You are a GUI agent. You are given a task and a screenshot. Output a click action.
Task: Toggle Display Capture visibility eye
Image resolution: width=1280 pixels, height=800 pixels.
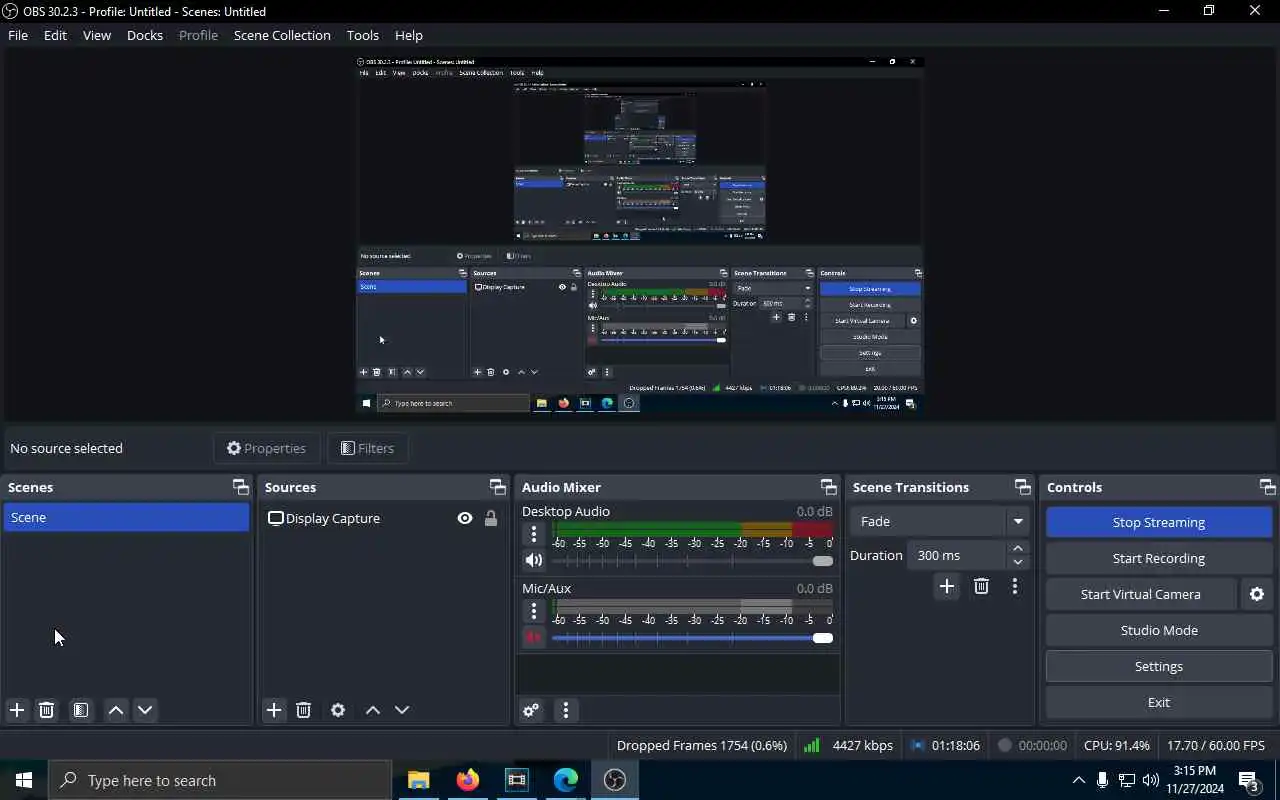point(465,518)
